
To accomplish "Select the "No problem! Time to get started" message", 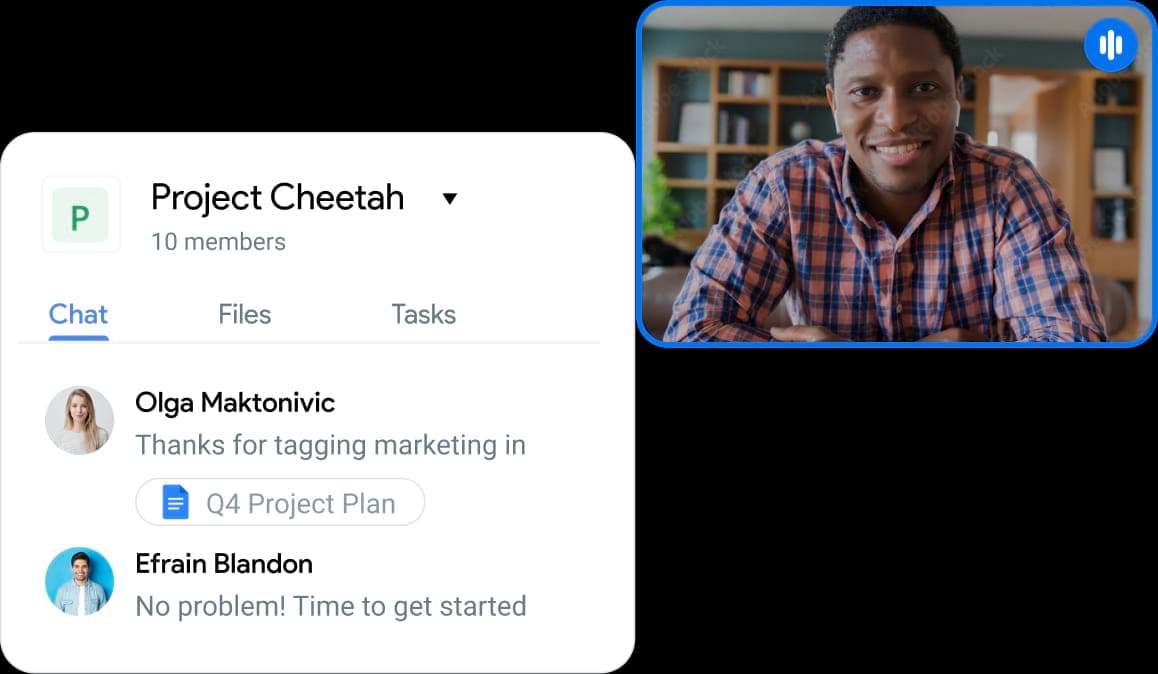I will click(331, 606).
